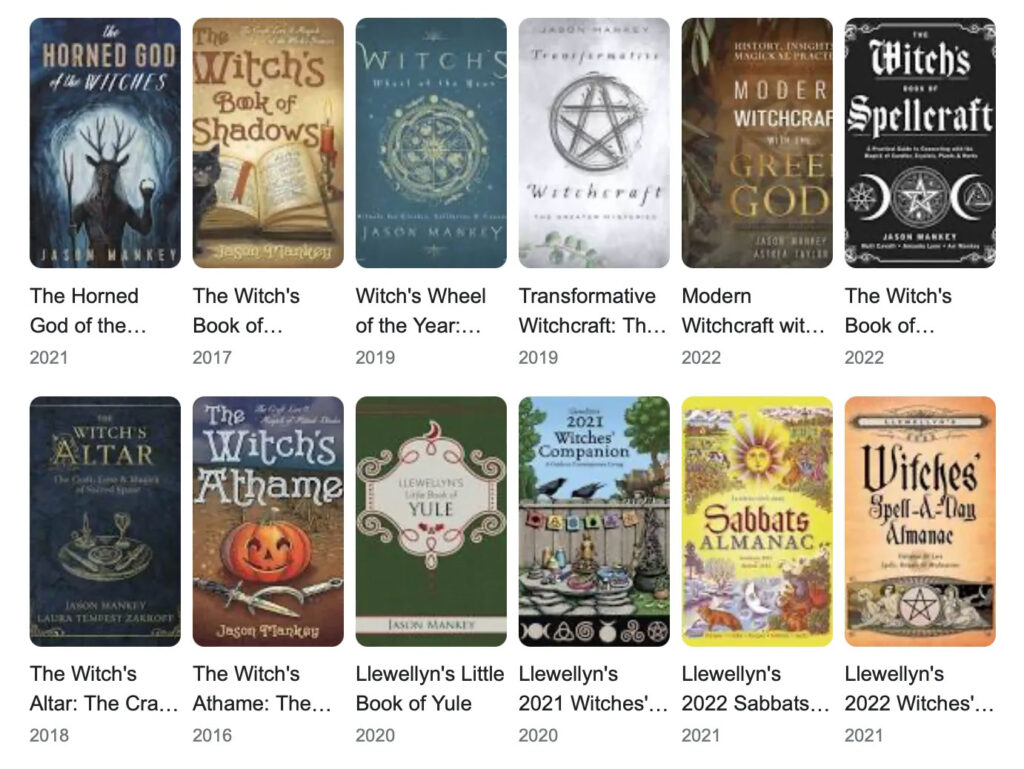Screen dimensions: 1024x769
Task: Open 'Modern Witchcraft wit…' title link
Action: 753,310
